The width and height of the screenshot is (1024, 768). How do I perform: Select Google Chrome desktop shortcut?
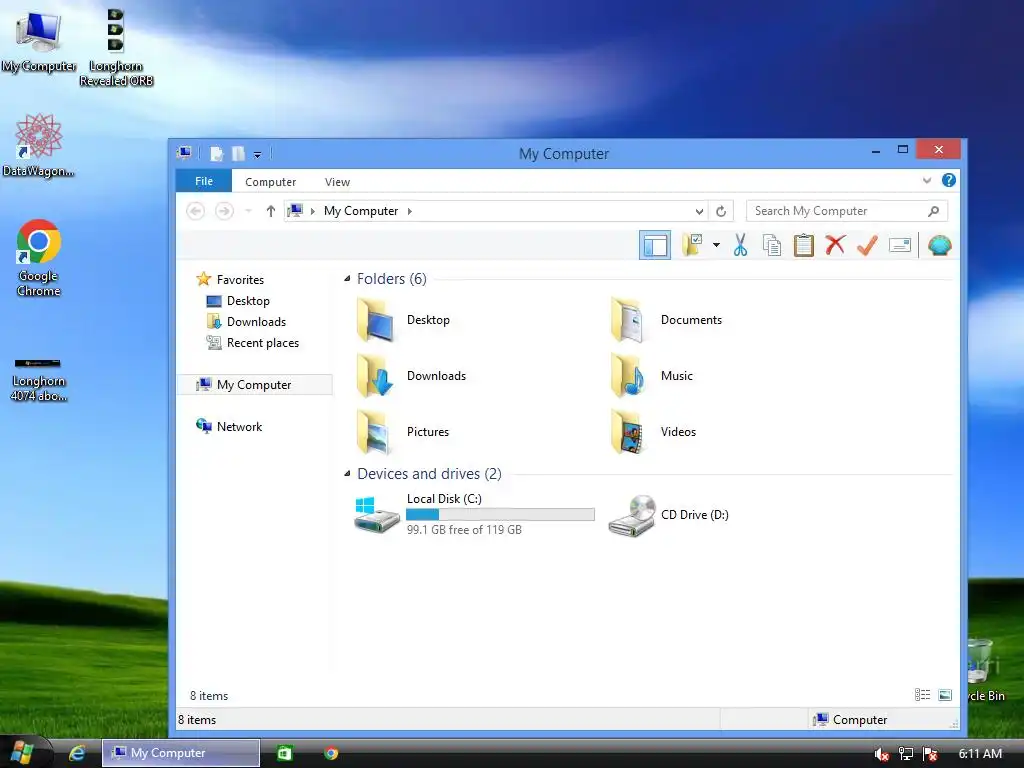coord(39,258)
